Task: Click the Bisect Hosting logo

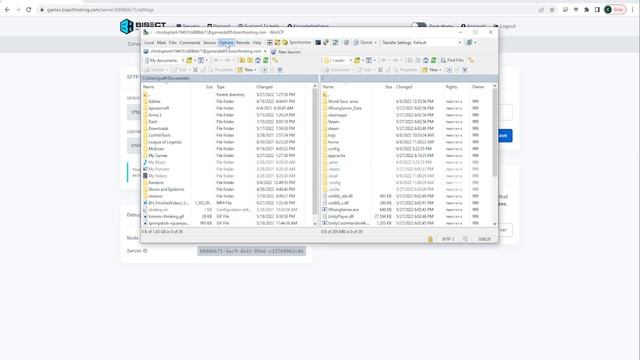Action: point(142,26)
